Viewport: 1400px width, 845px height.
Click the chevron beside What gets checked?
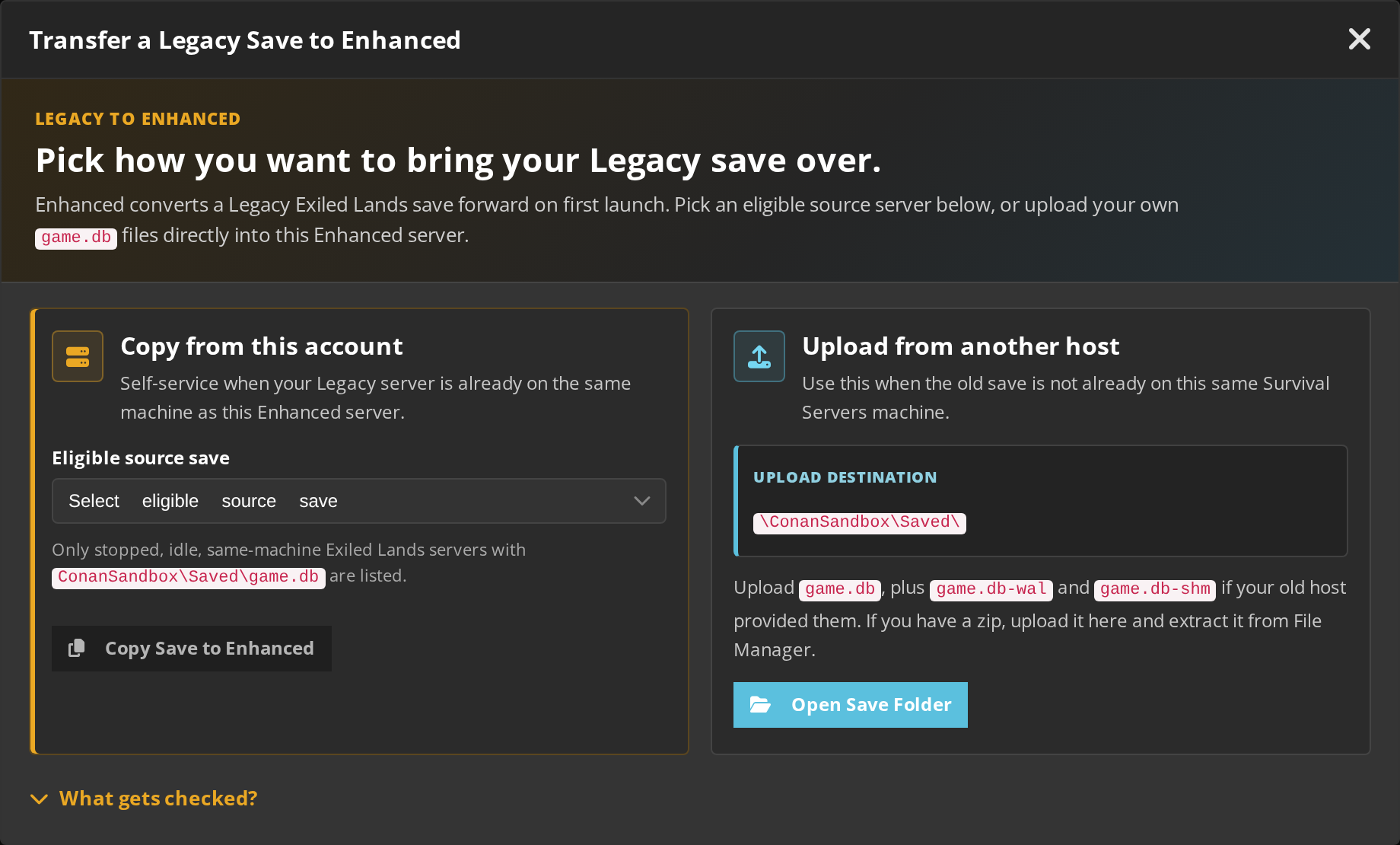point(39,799)
